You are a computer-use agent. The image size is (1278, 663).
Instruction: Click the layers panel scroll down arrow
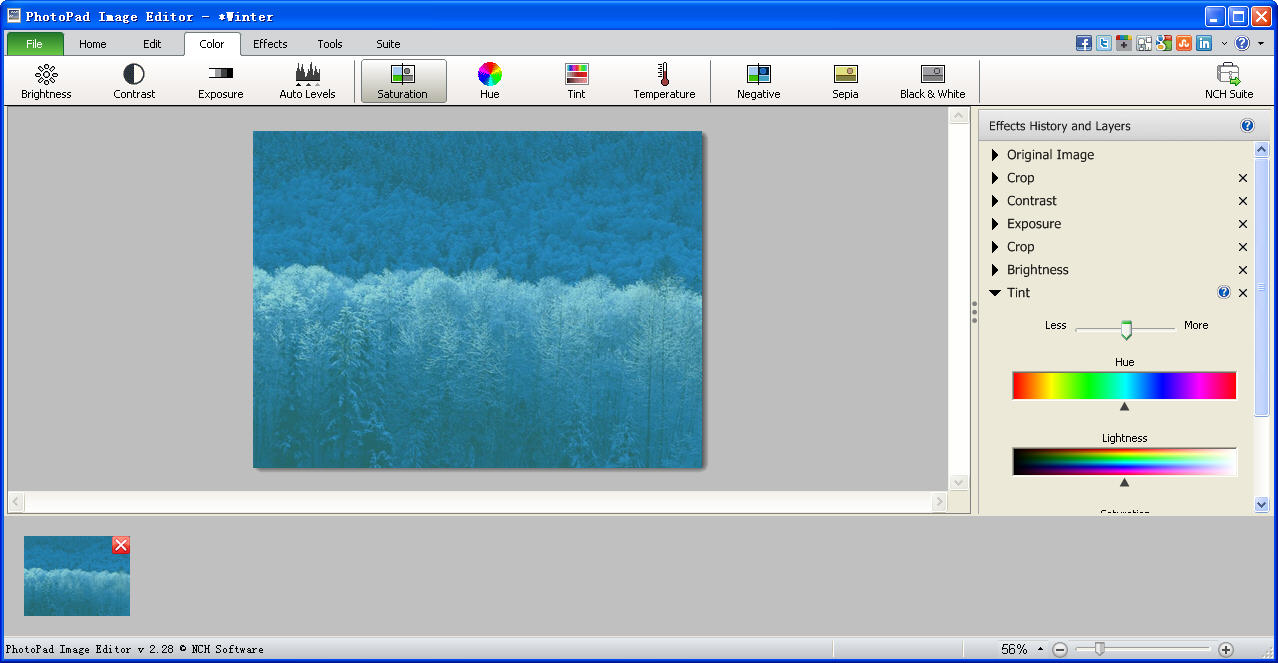(x=1262, y=505)
